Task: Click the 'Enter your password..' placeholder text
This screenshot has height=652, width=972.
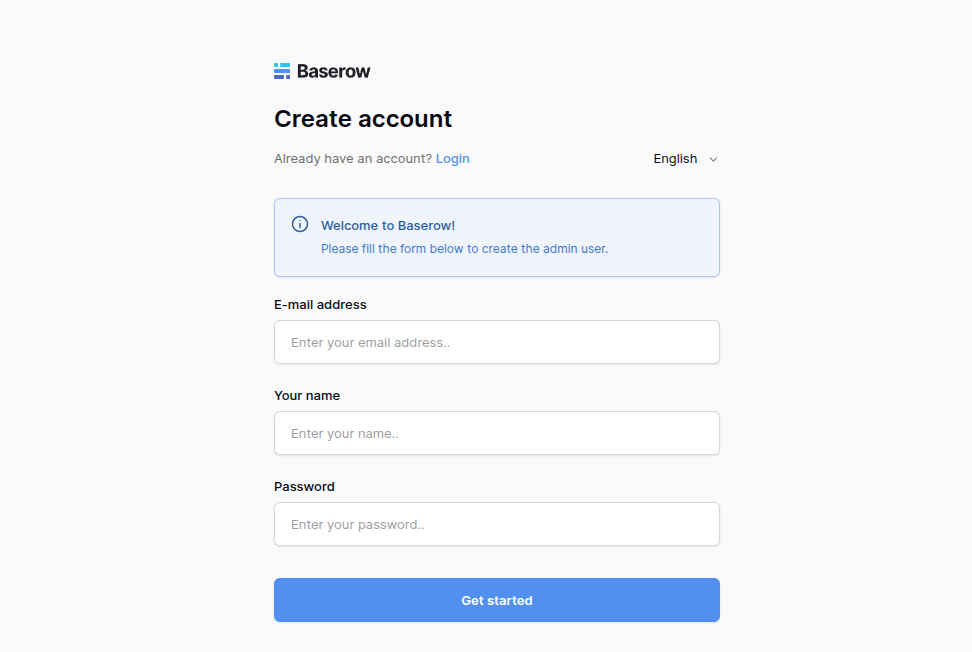Action: click(x=357, y=524)
